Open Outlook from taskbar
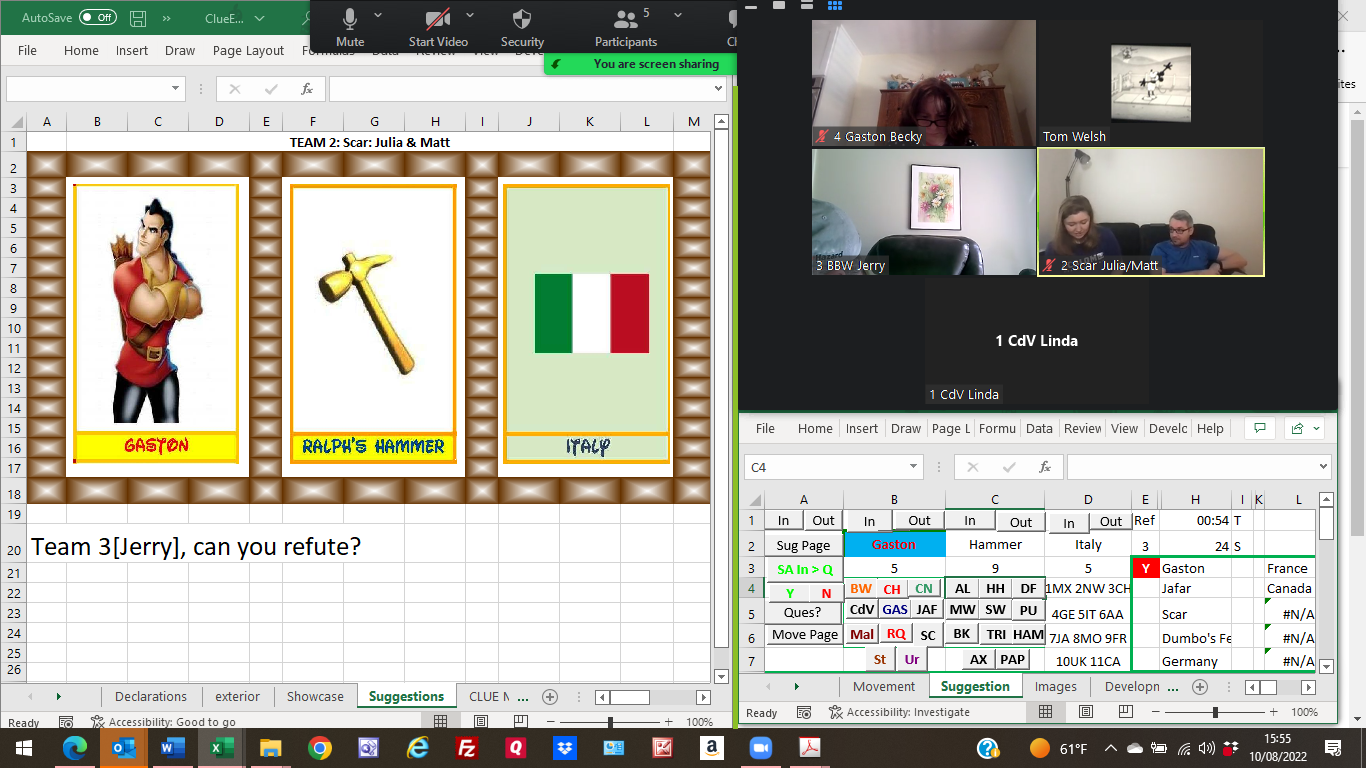Viewport: 1366px width, 768px height. tap(124, 747)
